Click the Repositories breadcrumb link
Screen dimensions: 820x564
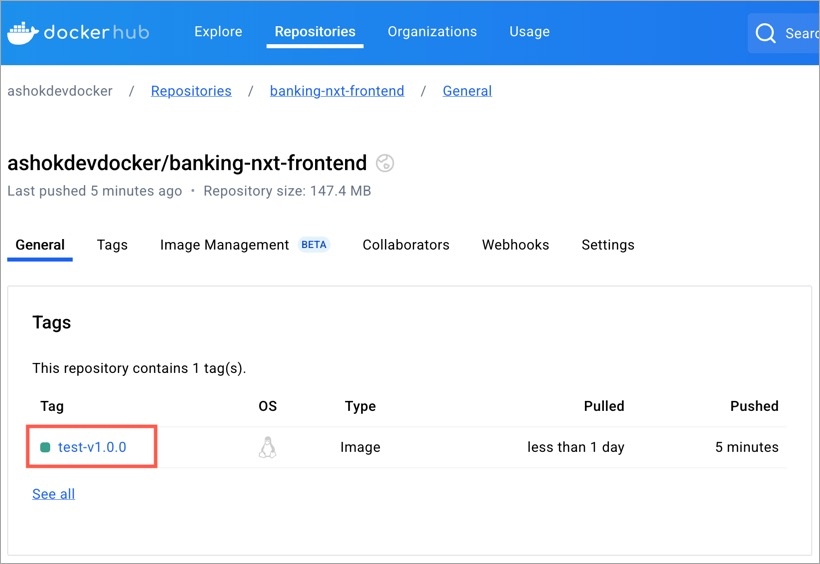click(191, 91)
